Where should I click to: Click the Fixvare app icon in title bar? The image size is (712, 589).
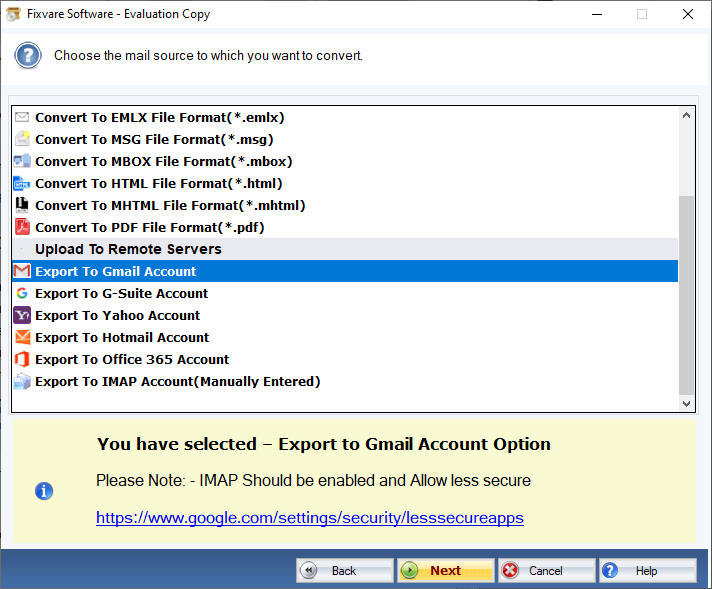[13, 14]
